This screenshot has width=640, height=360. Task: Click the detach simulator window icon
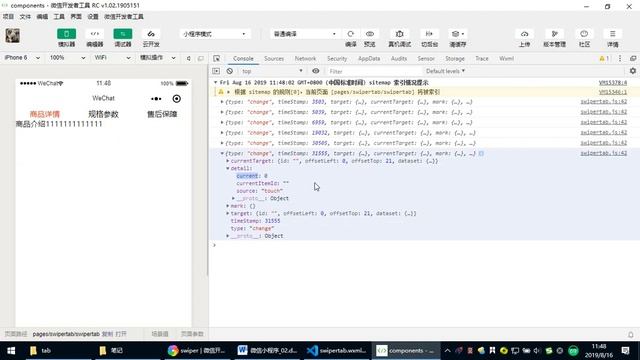click(x=200, y=58)
